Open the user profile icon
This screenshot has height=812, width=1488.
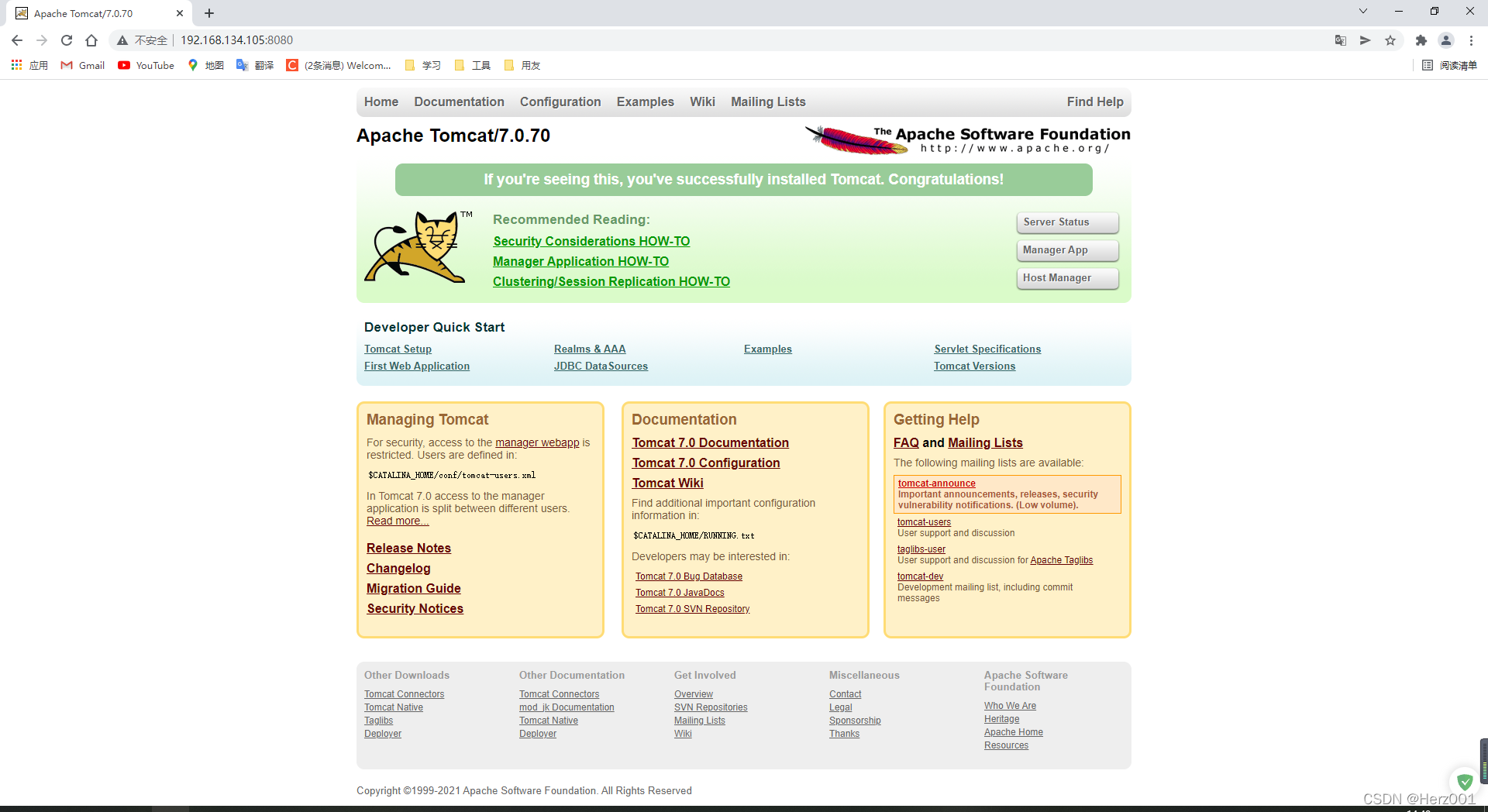[x=1446, y=40]
